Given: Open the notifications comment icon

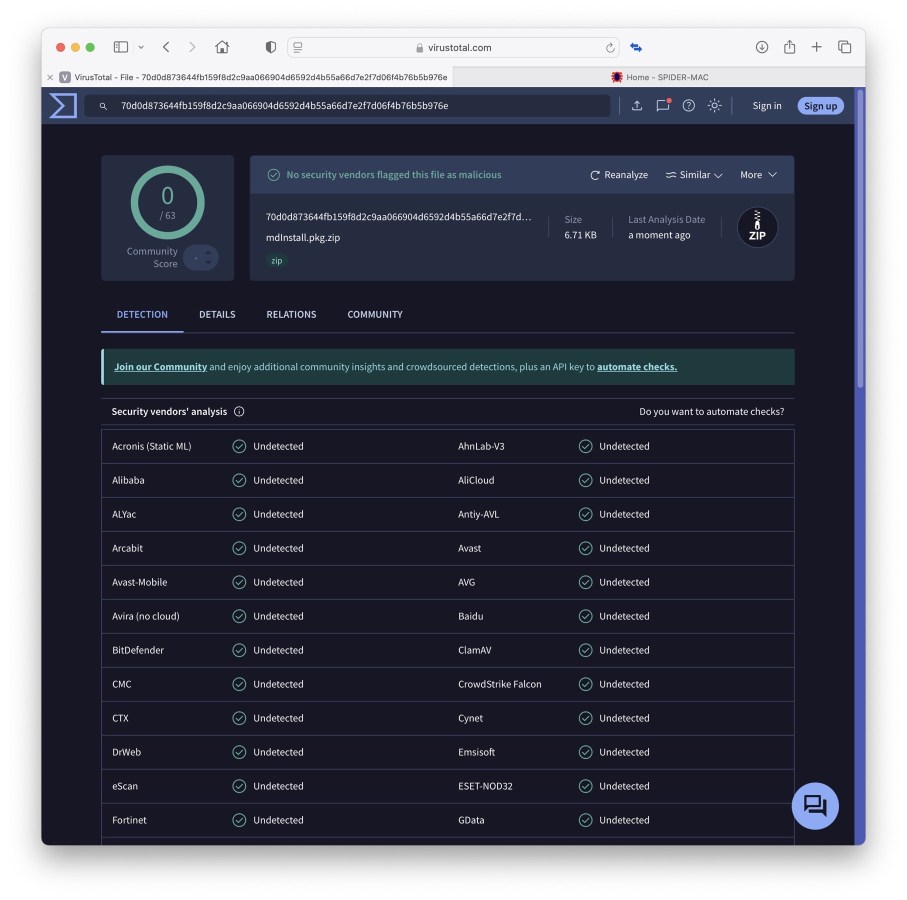Looking at the screenshot, I should pyautogui.click(x=663, y=105).
